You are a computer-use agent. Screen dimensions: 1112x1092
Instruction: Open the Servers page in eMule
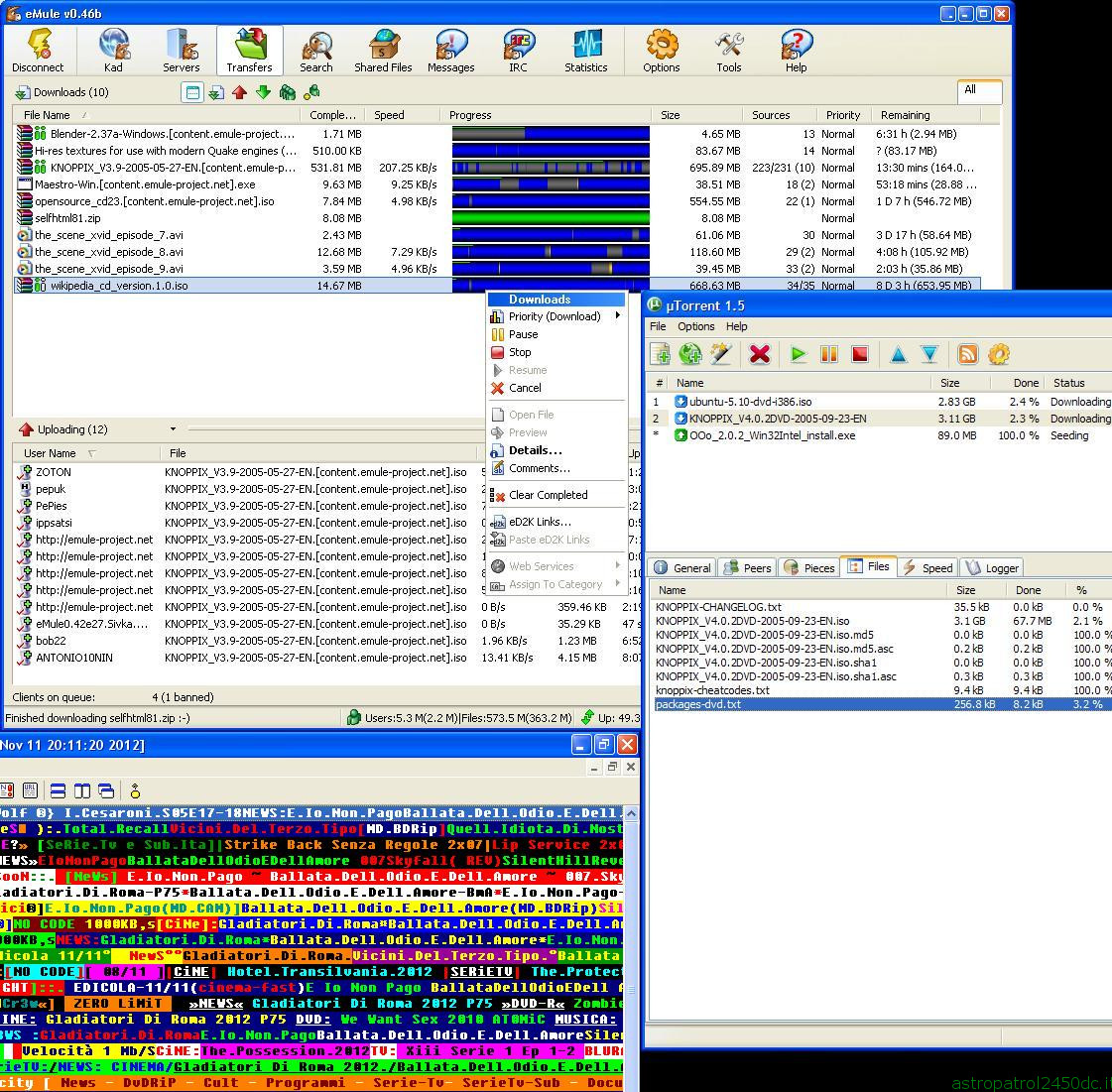[x=182, y=51]
